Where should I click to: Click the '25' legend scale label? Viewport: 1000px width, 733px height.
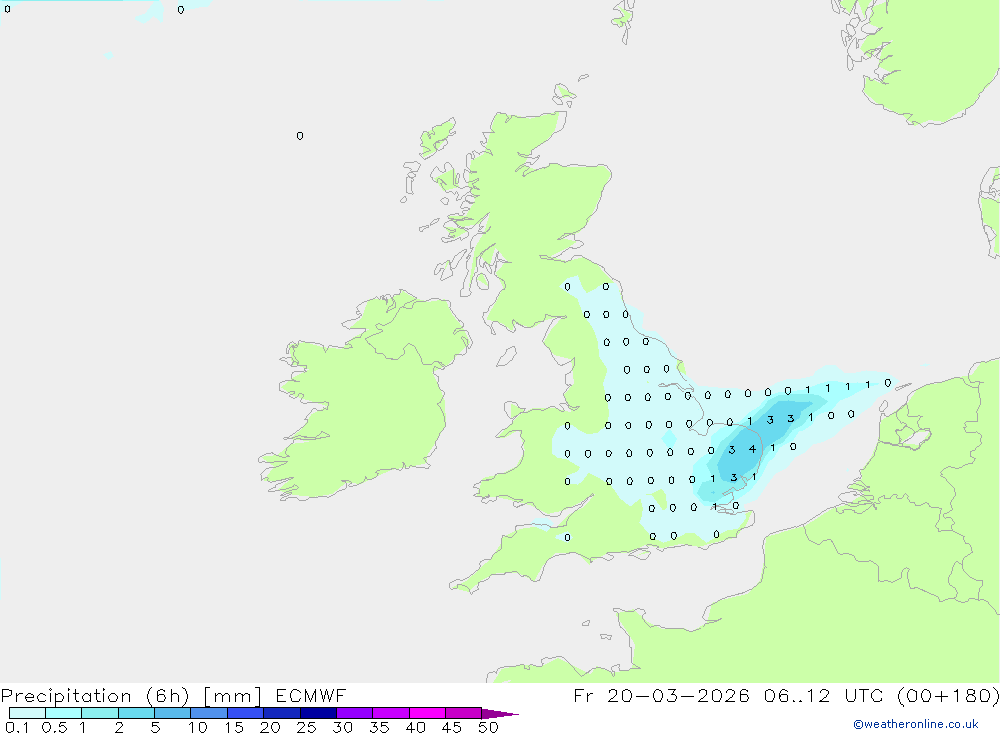point(306,727)
